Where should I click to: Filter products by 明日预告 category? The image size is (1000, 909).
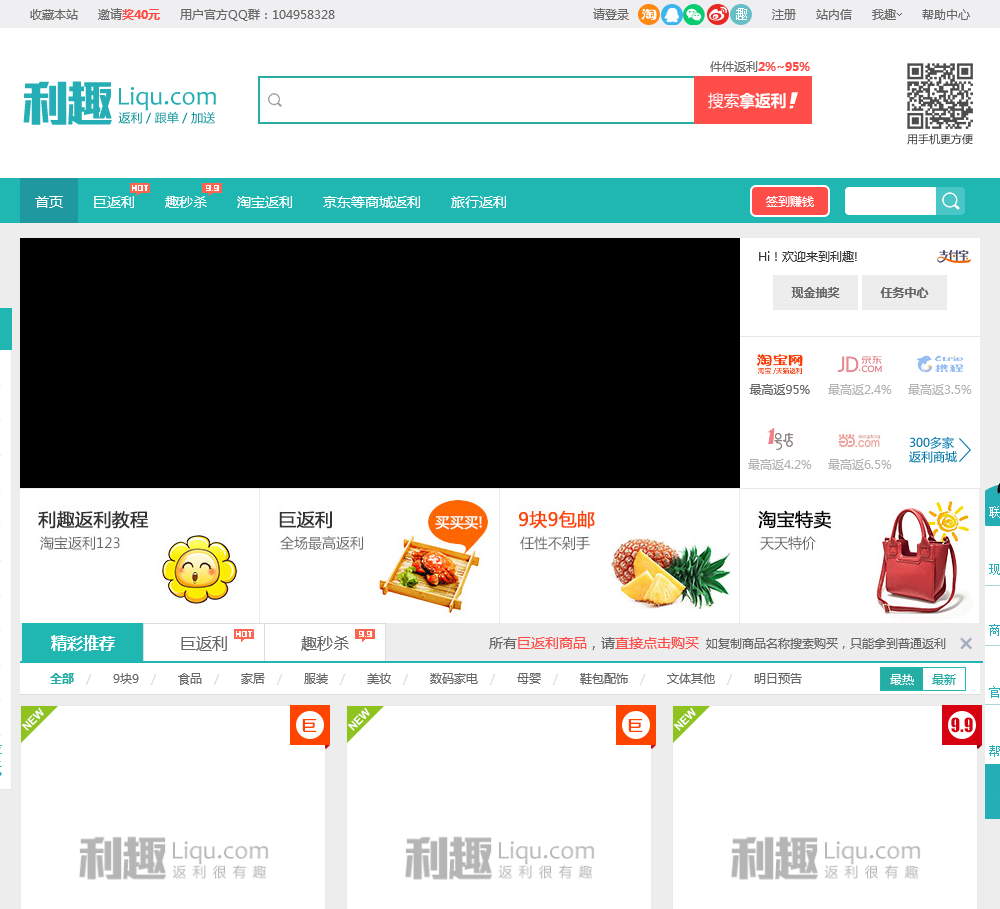[777, 679]
